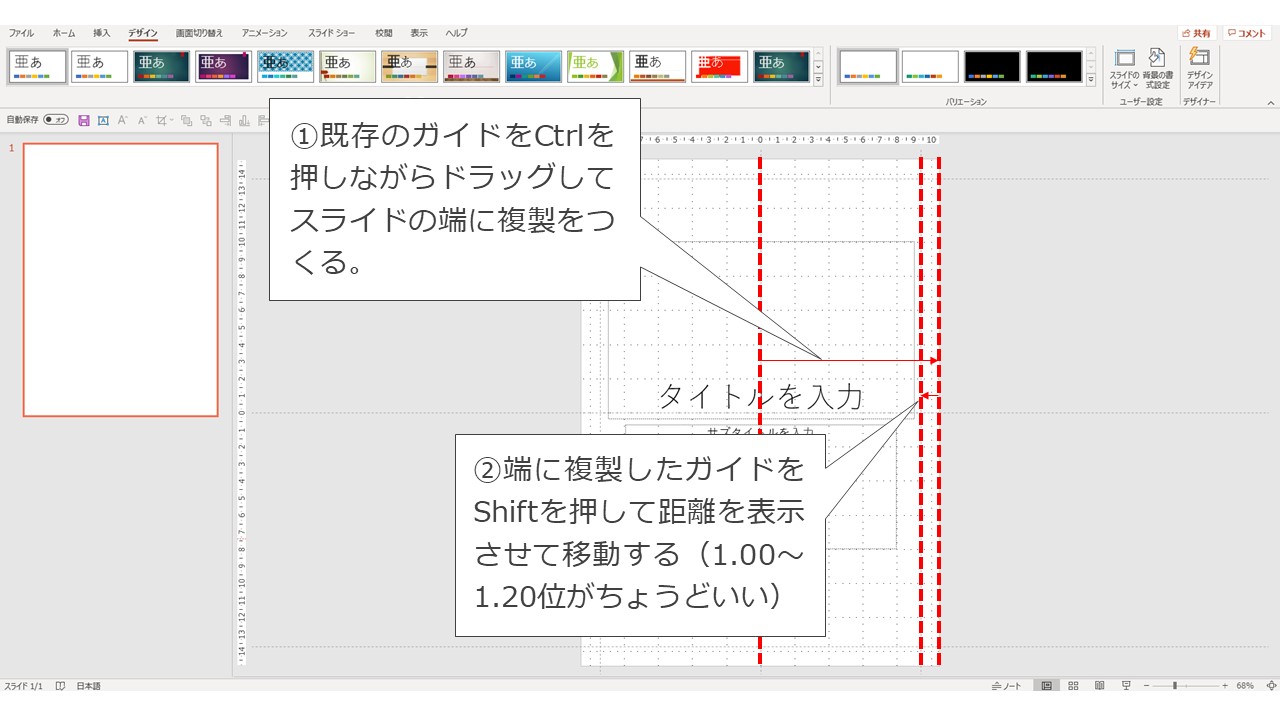The height and width of the screenshot is (720, 1280).
Task: Toggle the ノート notes pane button
Action: tap(1007, 686)
